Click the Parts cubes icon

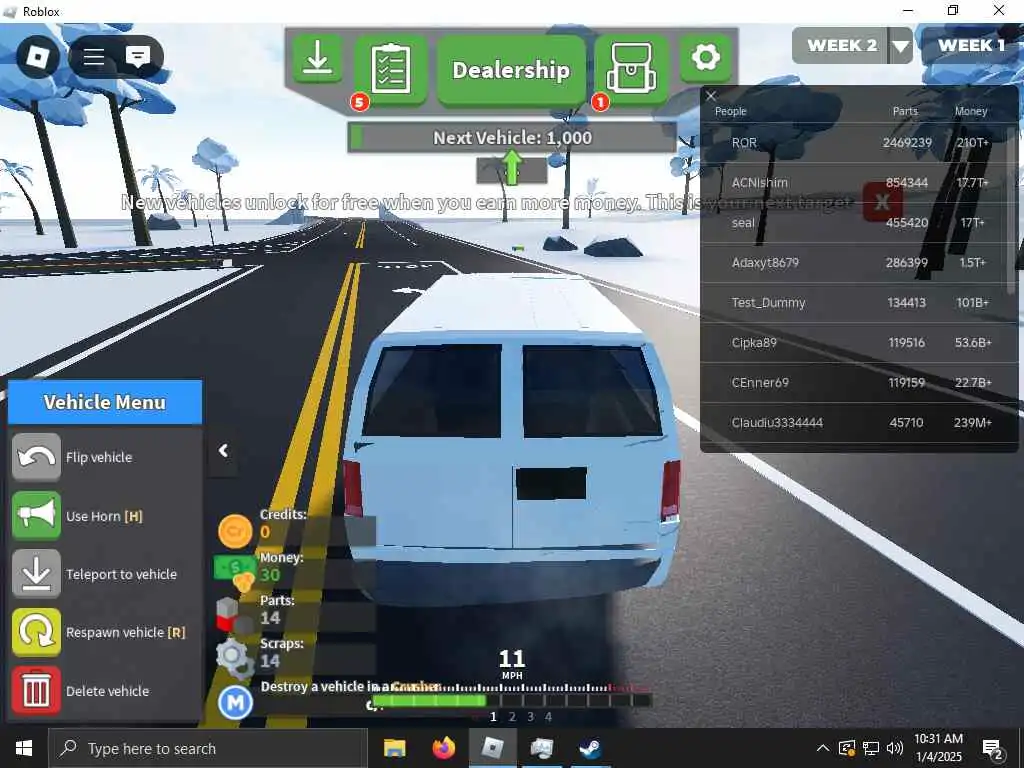pyautogui.click(x=234, y=615)
